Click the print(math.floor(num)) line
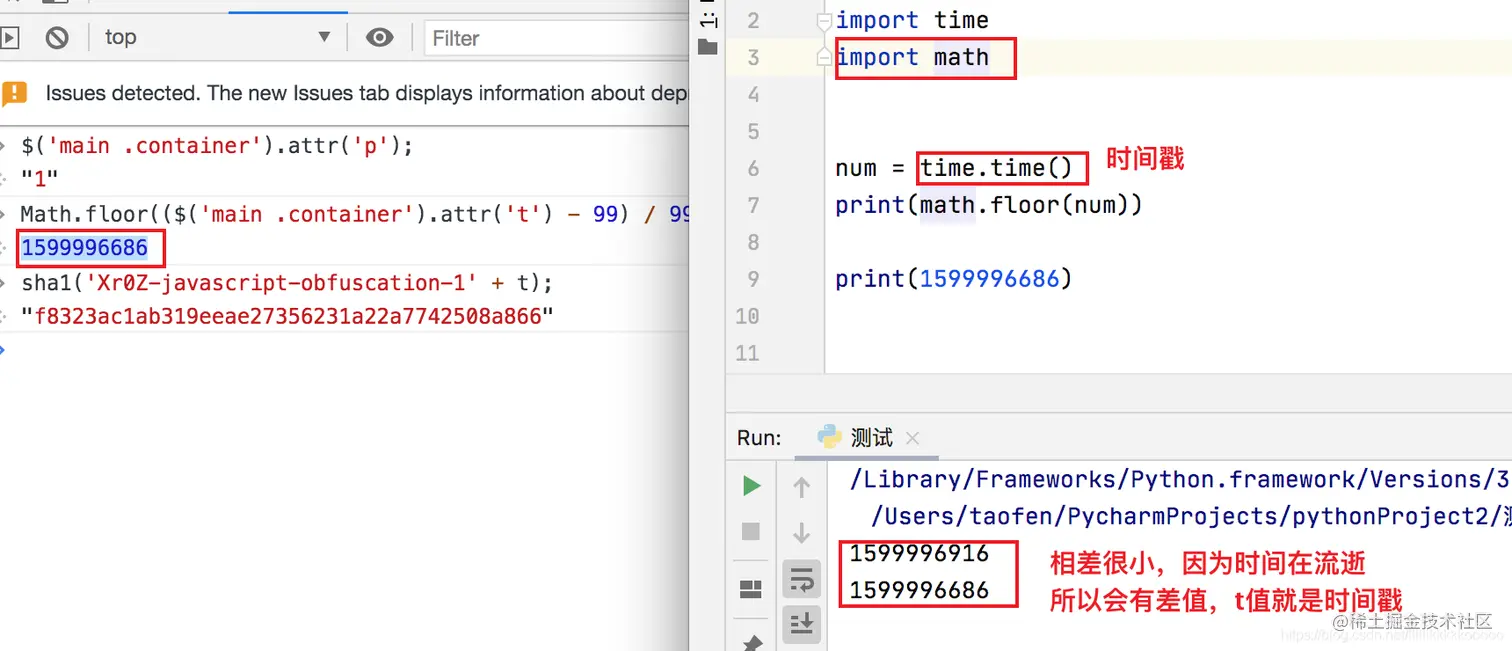 click(989, 205)
